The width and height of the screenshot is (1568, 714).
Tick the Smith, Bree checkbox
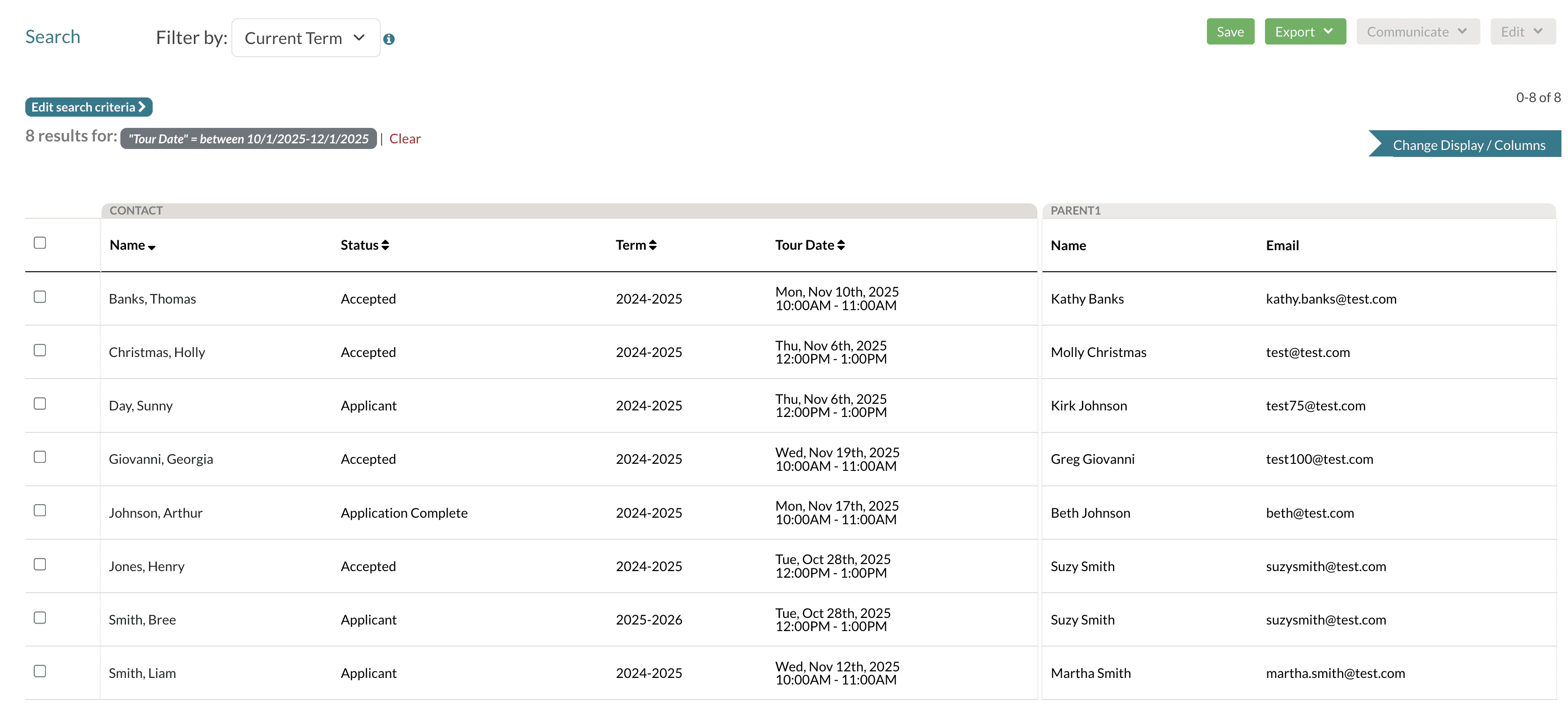point(40,617)
